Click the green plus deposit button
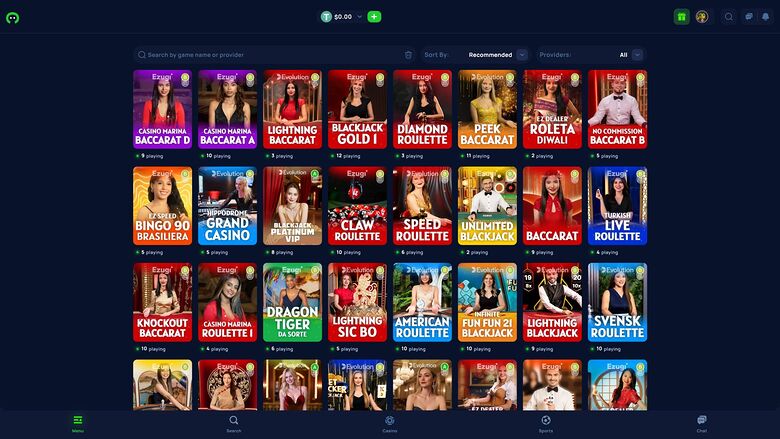Screen dimensions: 780x439 tap(374, 17)
